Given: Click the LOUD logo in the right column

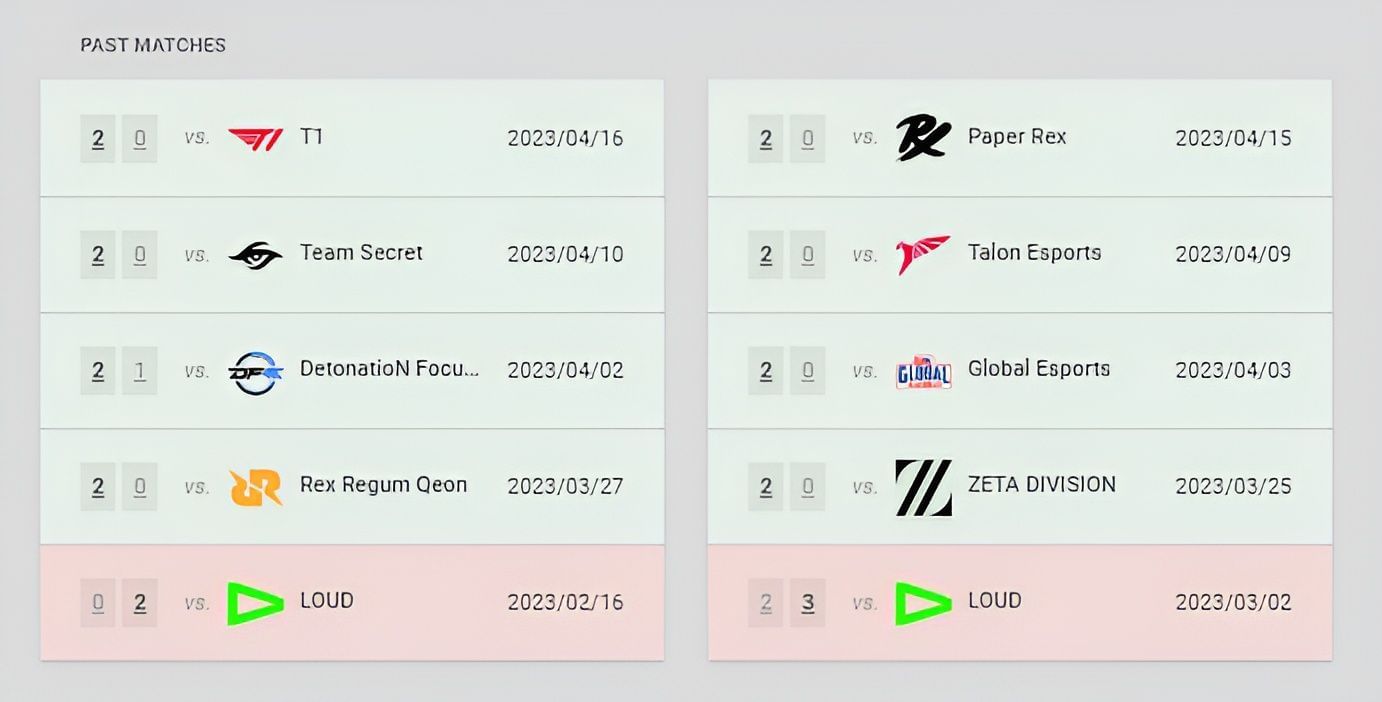Looking at the screenshot, I should [x=922, y=601].
